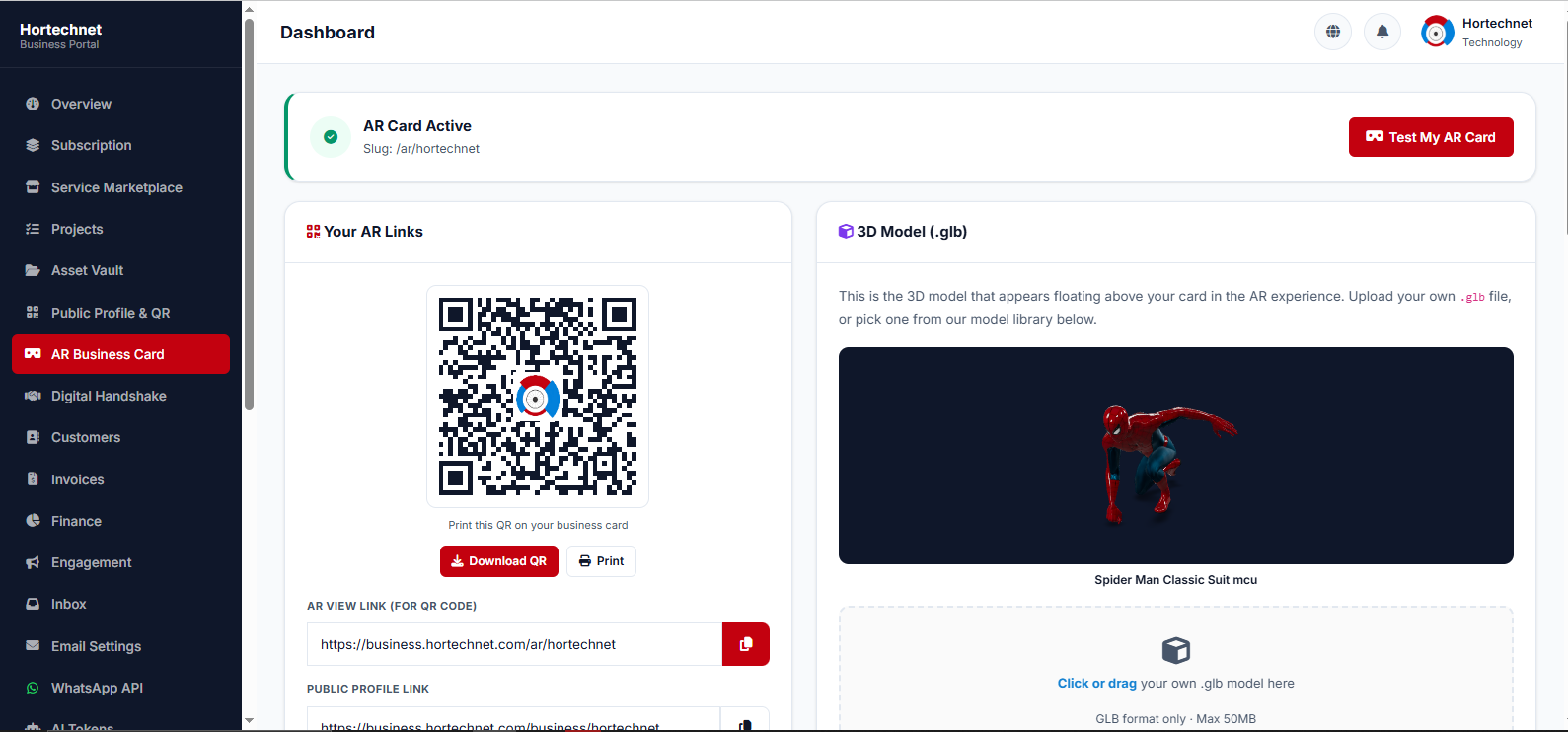Click the Dashboard page title
The width and height of the screenshot is (1568, 732).
click(x=328, y=33)
